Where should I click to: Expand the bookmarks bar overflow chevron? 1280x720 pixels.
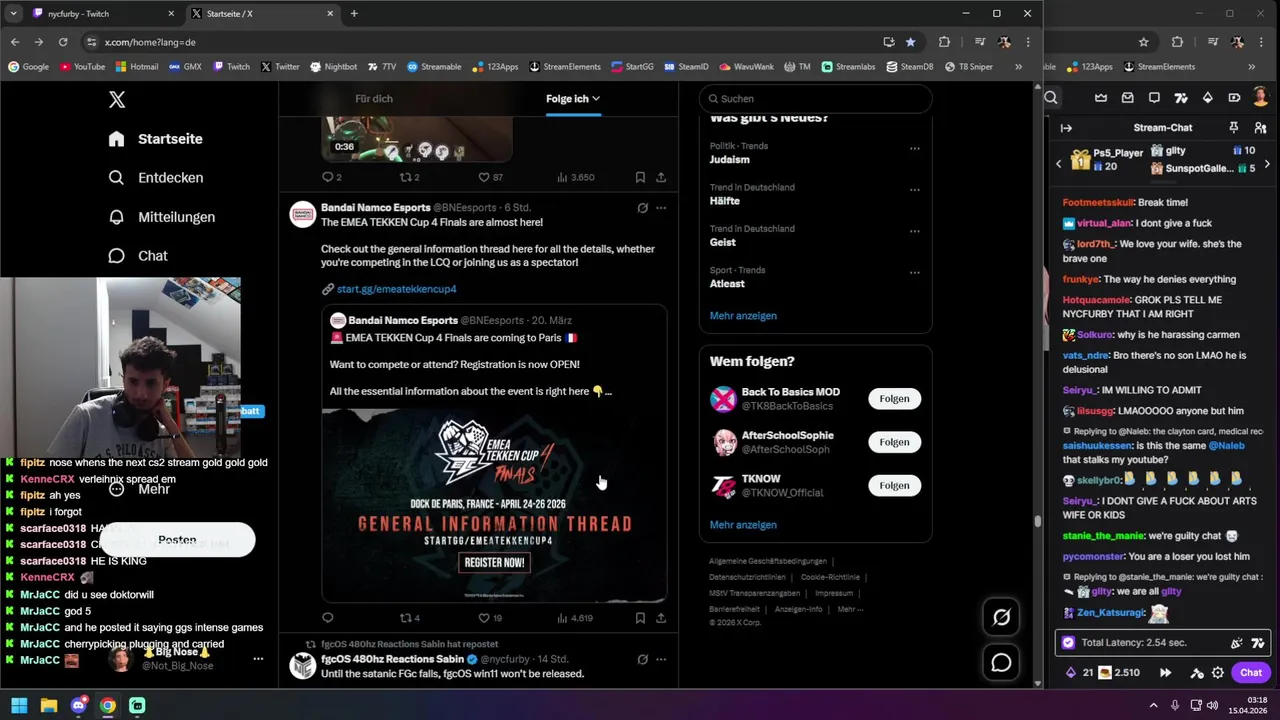click(1018, 67)
